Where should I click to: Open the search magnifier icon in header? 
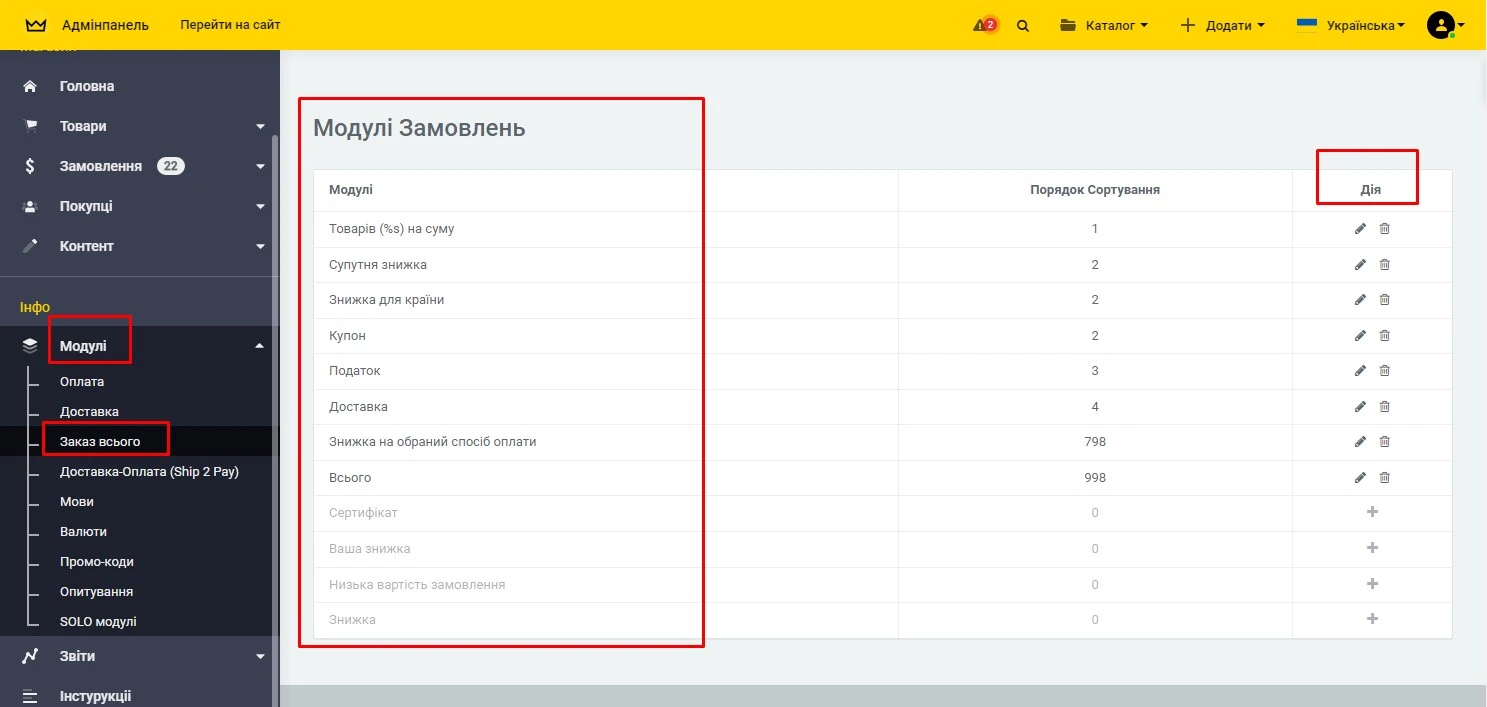(1022, 26)
